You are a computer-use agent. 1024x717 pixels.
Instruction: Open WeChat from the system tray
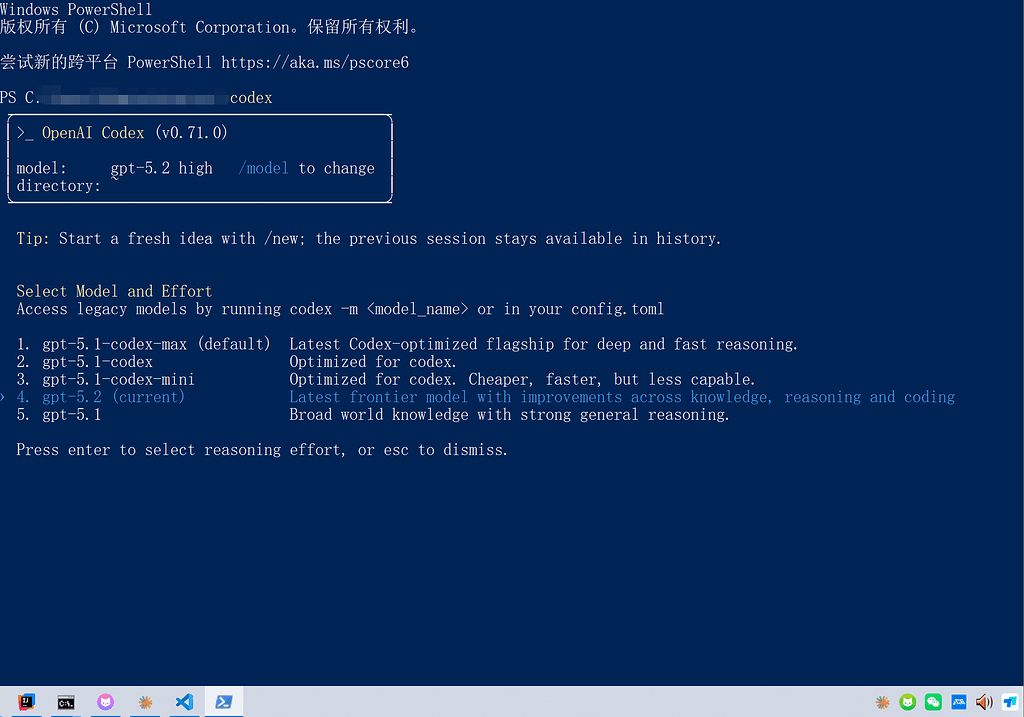tap(933, 703)
